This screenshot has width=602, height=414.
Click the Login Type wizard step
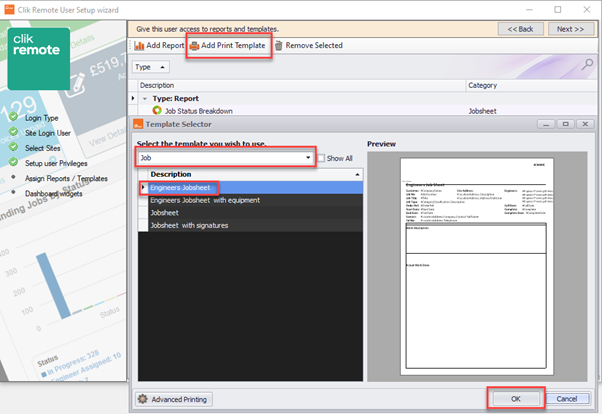point(41,118)
